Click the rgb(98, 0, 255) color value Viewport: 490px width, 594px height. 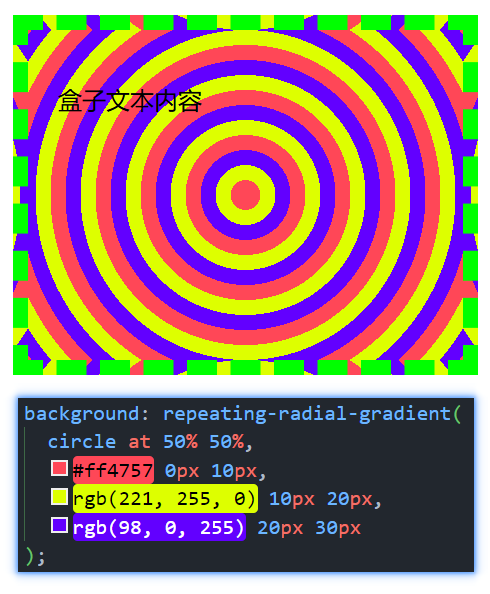coord(159,527)
